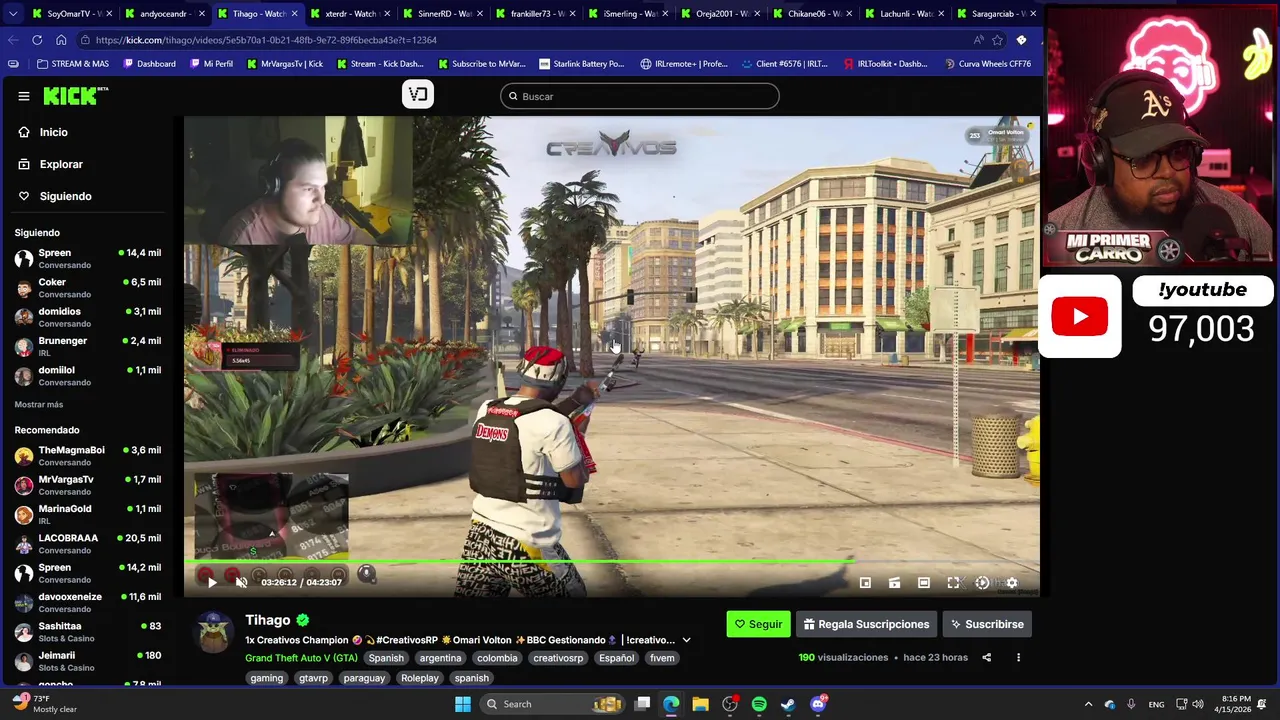Toggle theater mode on the player

pyautogui.click(x=924, y=582)
